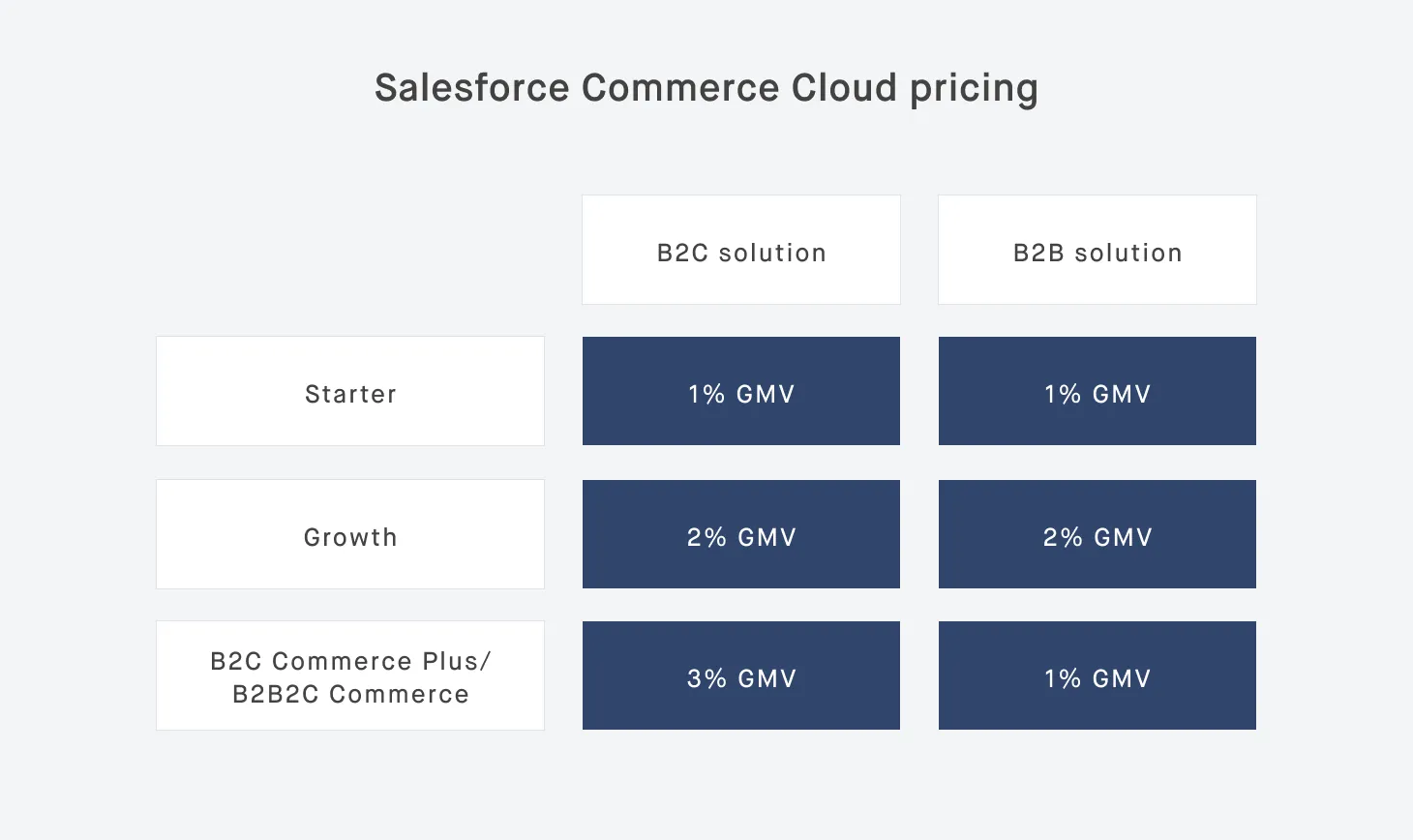Viewport: 1413px width, 840px height.
Task: Pick the 3% GMV pricing cell
Action: click(x=741, y=677)
